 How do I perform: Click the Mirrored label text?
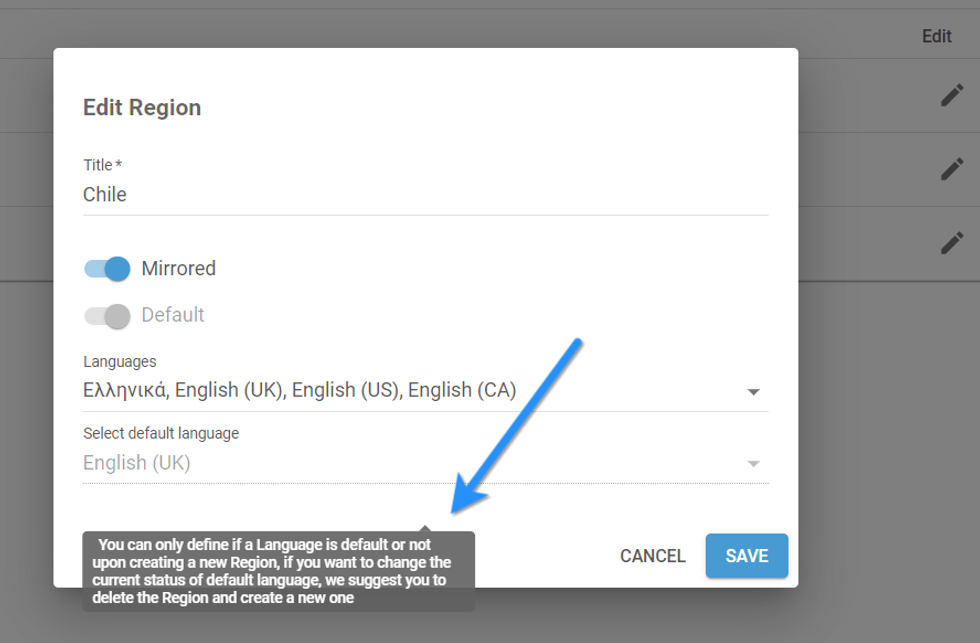pos(179,268)
